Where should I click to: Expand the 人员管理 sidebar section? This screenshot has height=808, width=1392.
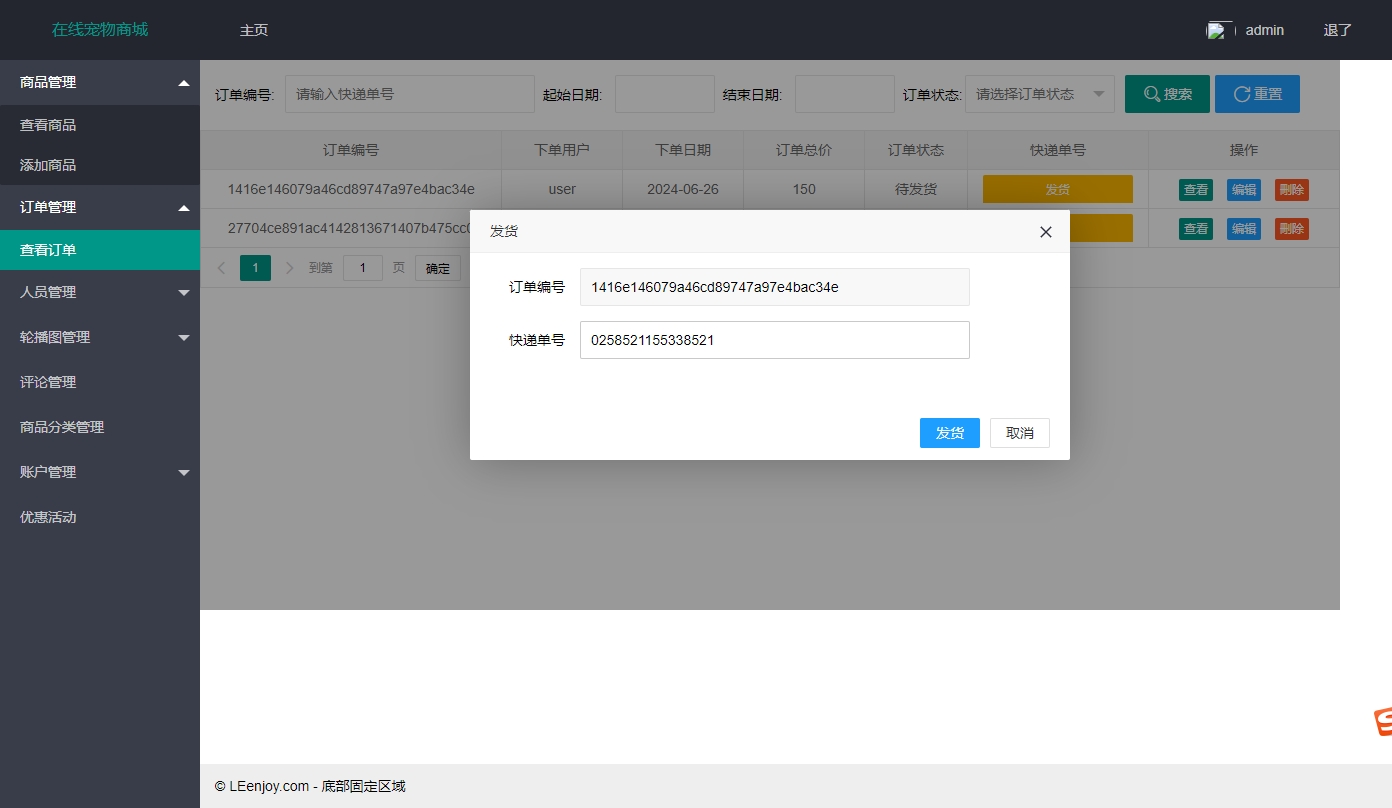coord(100,291)
